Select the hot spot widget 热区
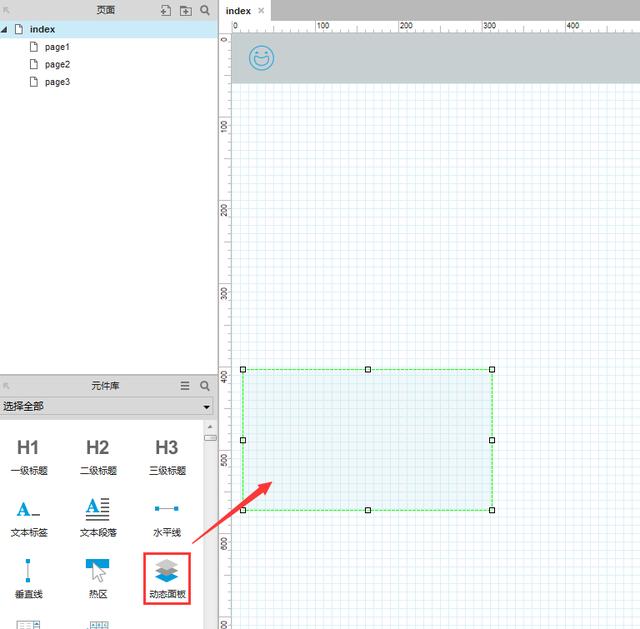Screen dimensions: 640x629 [x=98, y=579]
